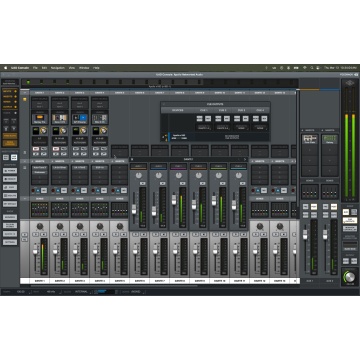This screenshot has width=360, height=360.
Task: Click the pan knob on channel 3
Action: 80,226
